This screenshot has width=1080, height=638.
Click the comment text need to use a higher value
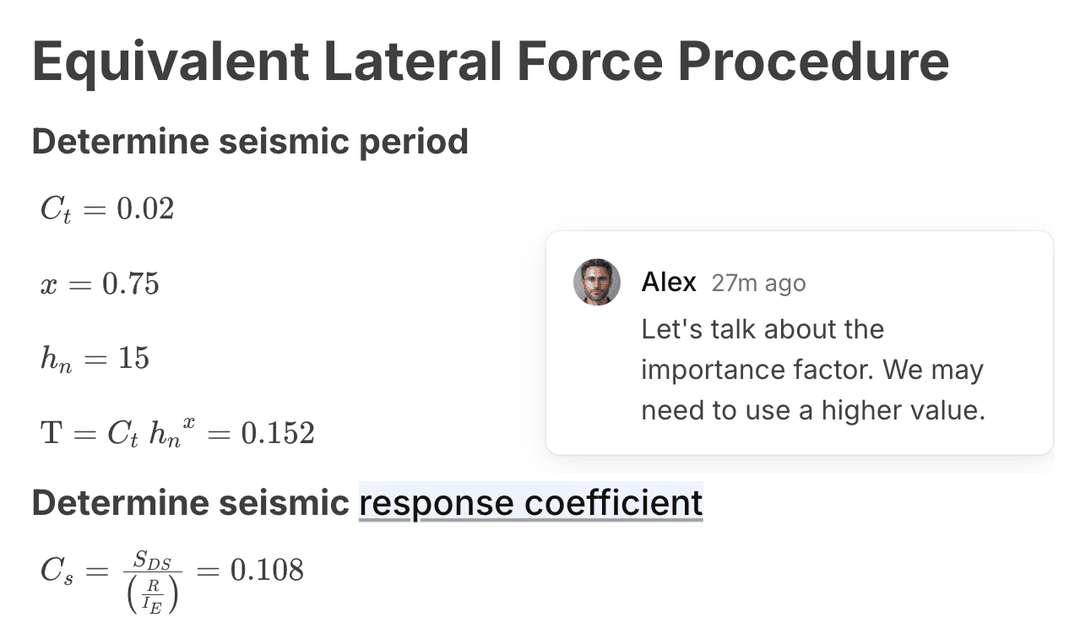pos(813,411)
